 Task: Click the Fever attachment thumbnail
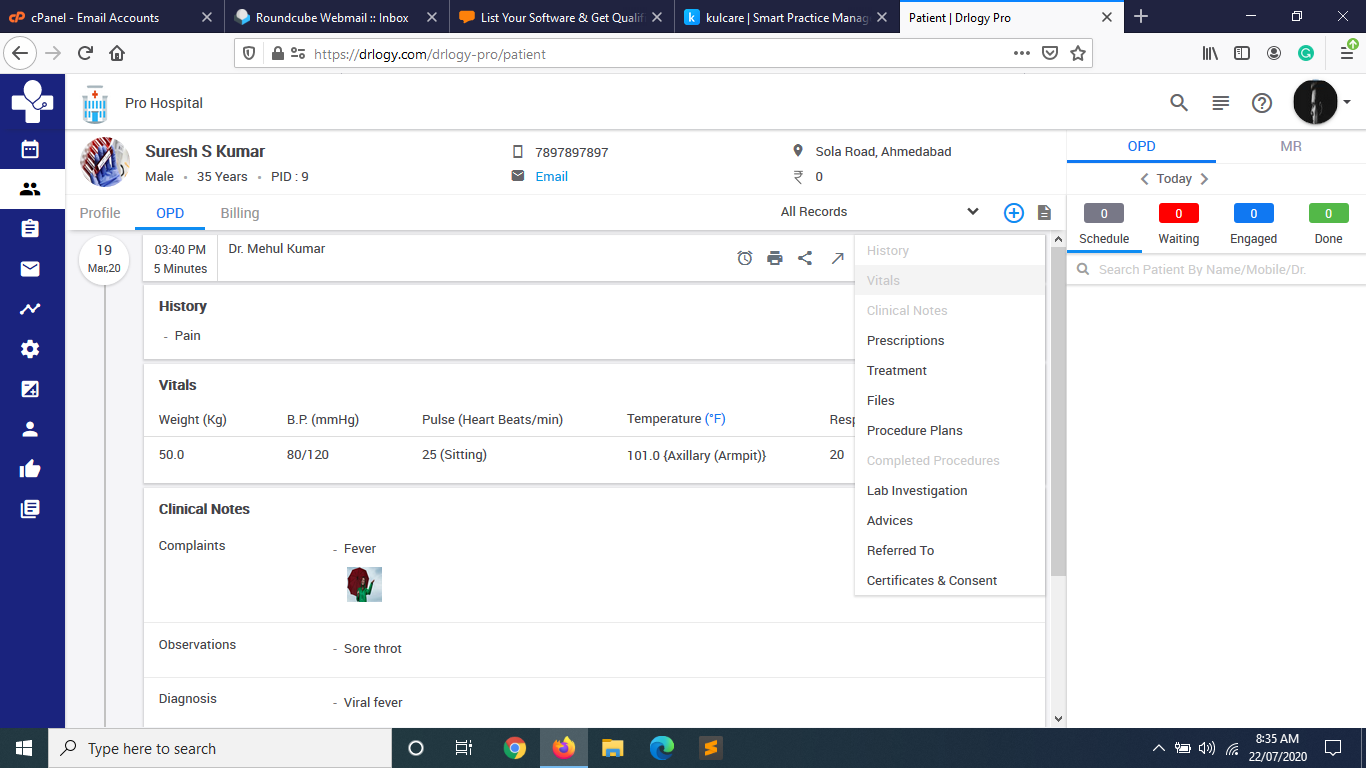click(364, 584)
